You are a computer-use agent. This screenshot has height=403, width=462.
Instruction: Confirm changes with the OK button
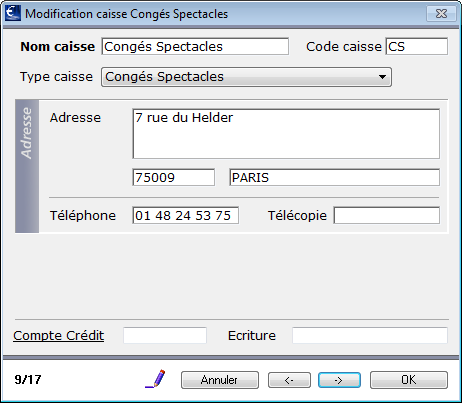[x=409, y=380]
